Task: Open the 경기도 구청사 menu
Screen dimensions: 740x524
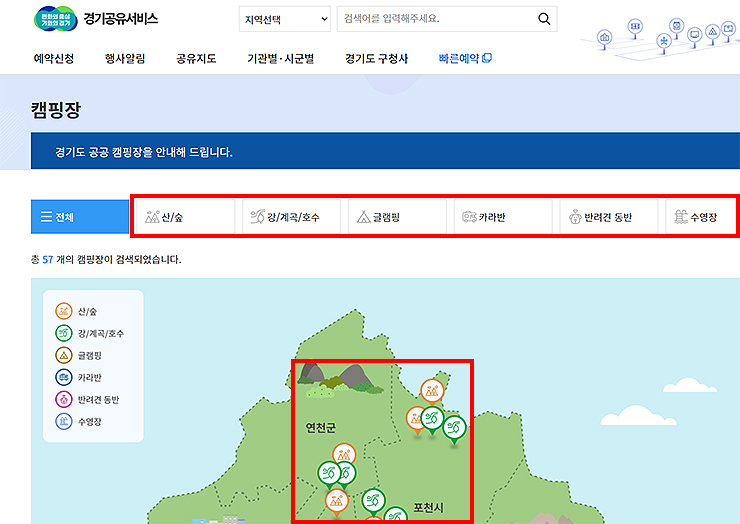Action: pos(376,59)
